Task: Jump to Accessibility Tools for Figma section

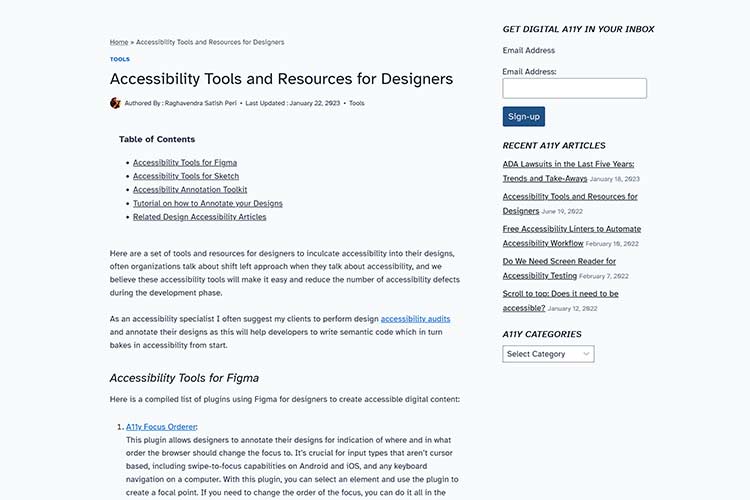Action: point(185,162)
